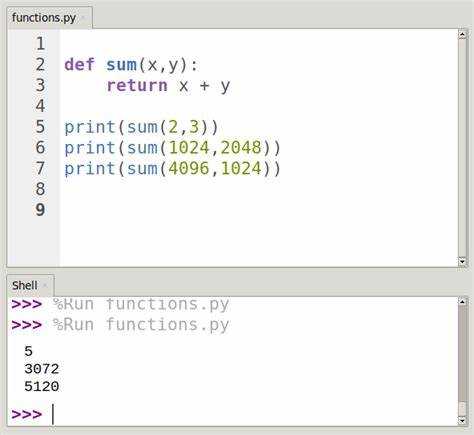Click the Shell scrollbar down arrow

(462, 420)
